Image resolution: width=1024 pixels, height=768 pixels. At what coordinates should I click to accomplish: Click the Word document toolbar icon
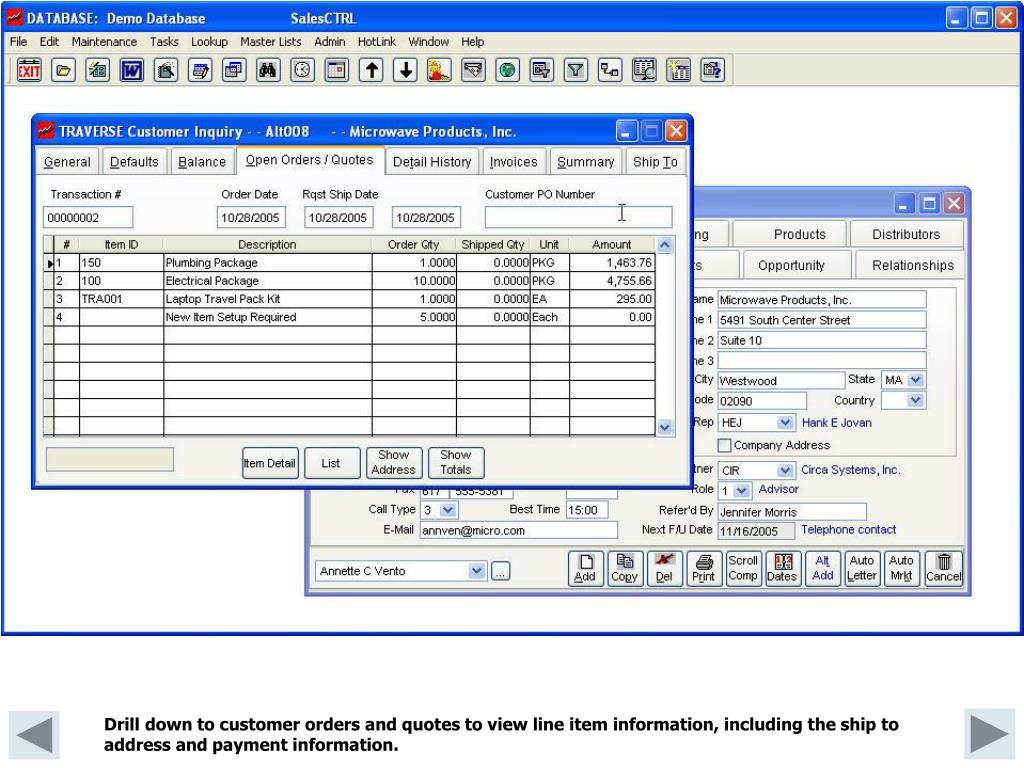131,70
